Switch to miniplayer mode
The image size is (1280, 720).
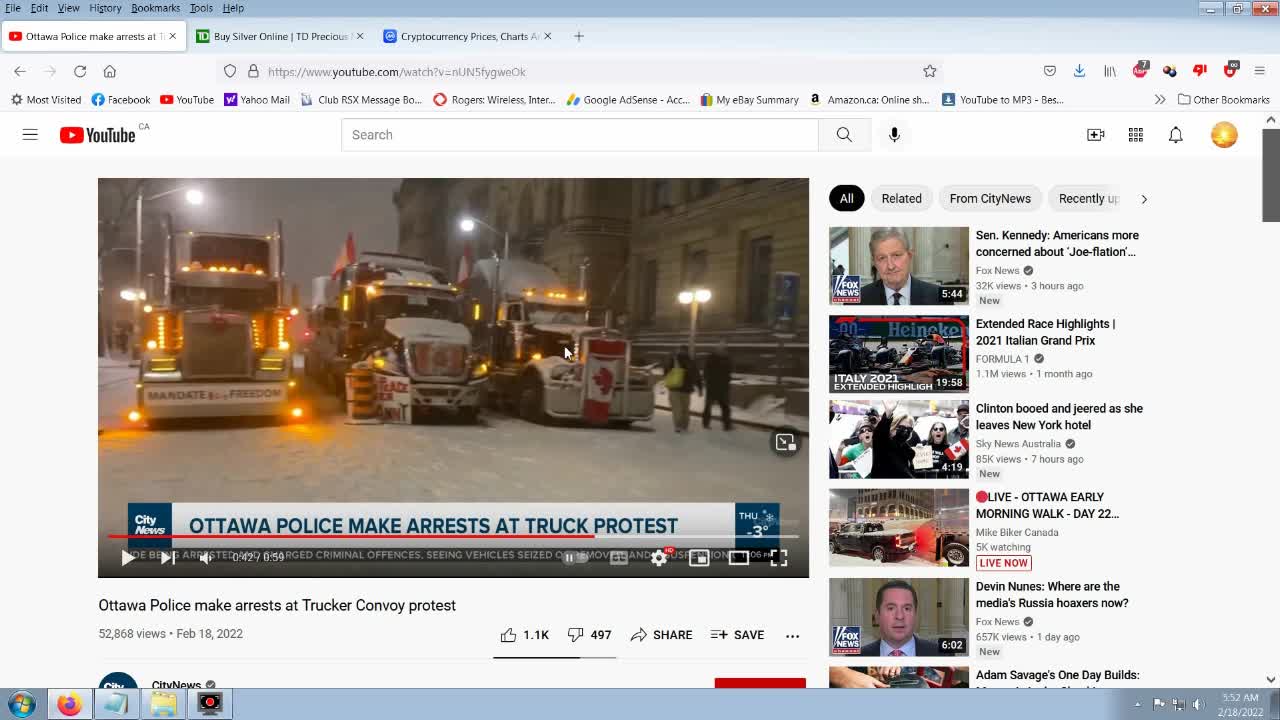click(699, 558)
